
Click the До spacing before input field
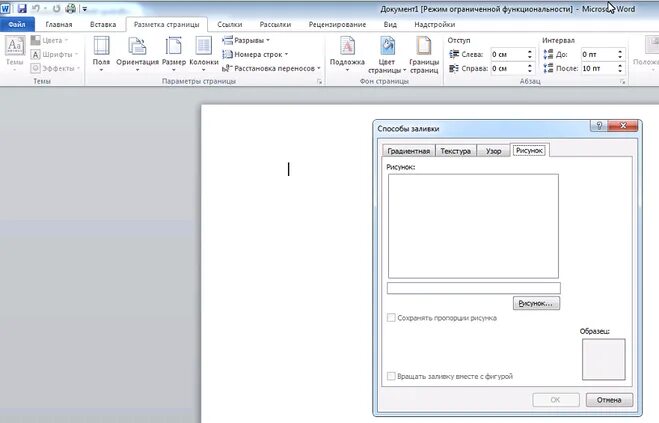(598, 54)
